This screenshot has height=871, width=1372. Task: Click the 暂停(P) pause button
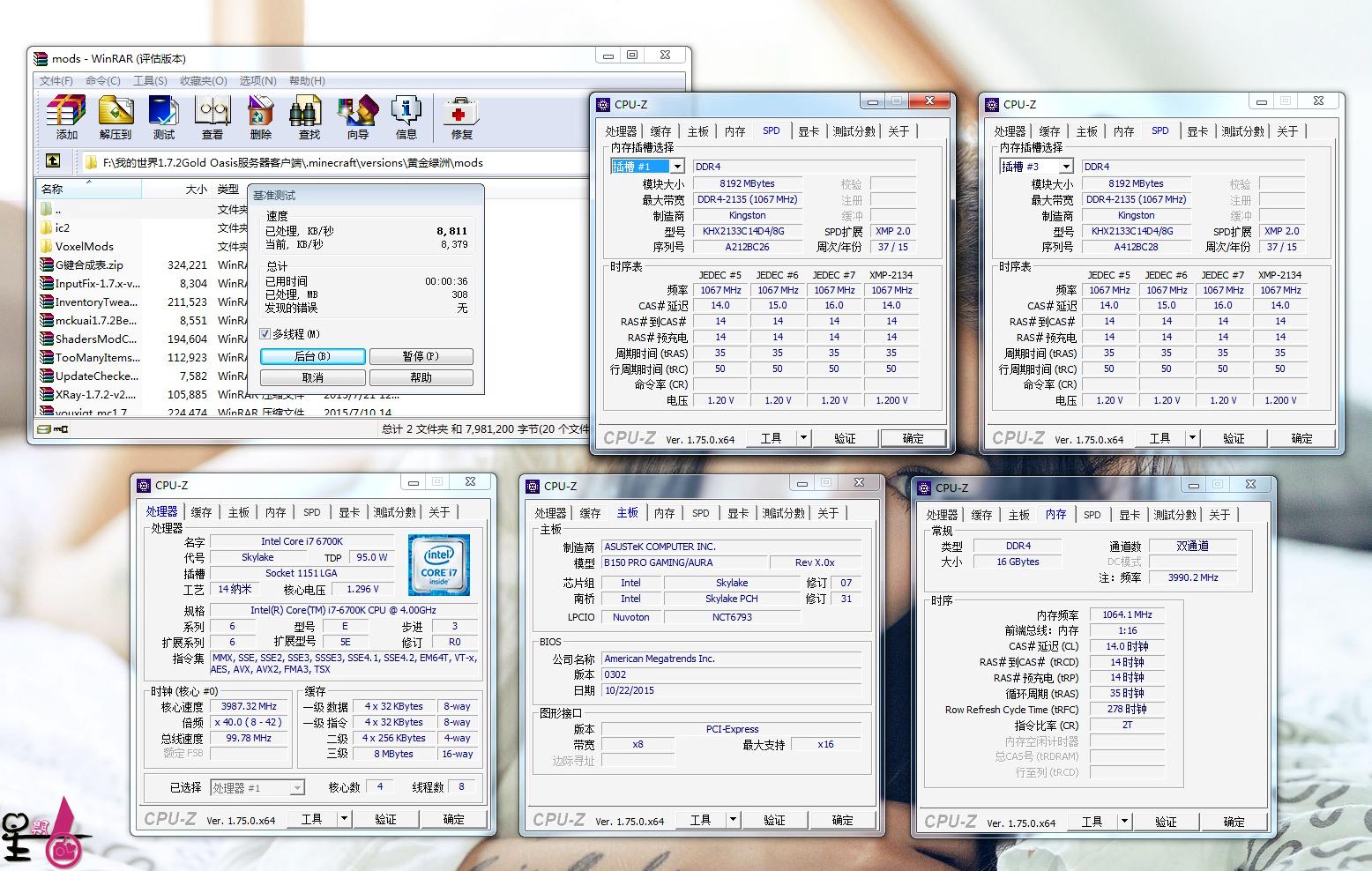coord(421,356)
